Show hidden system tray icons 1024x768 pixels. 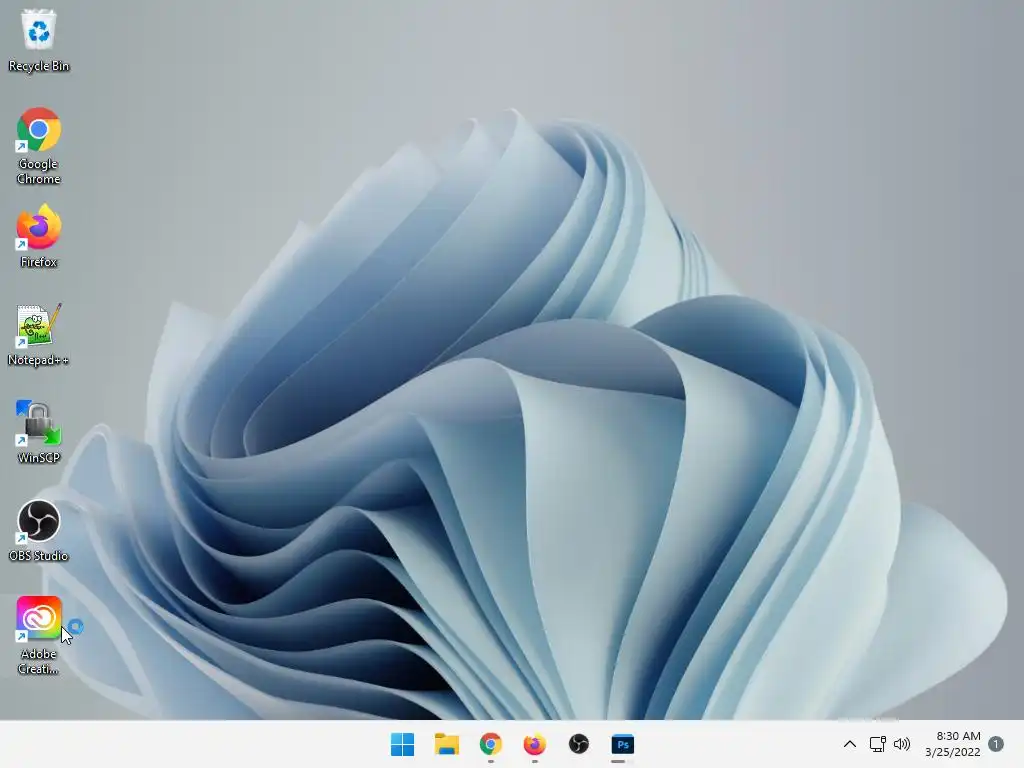click(850, 744)
